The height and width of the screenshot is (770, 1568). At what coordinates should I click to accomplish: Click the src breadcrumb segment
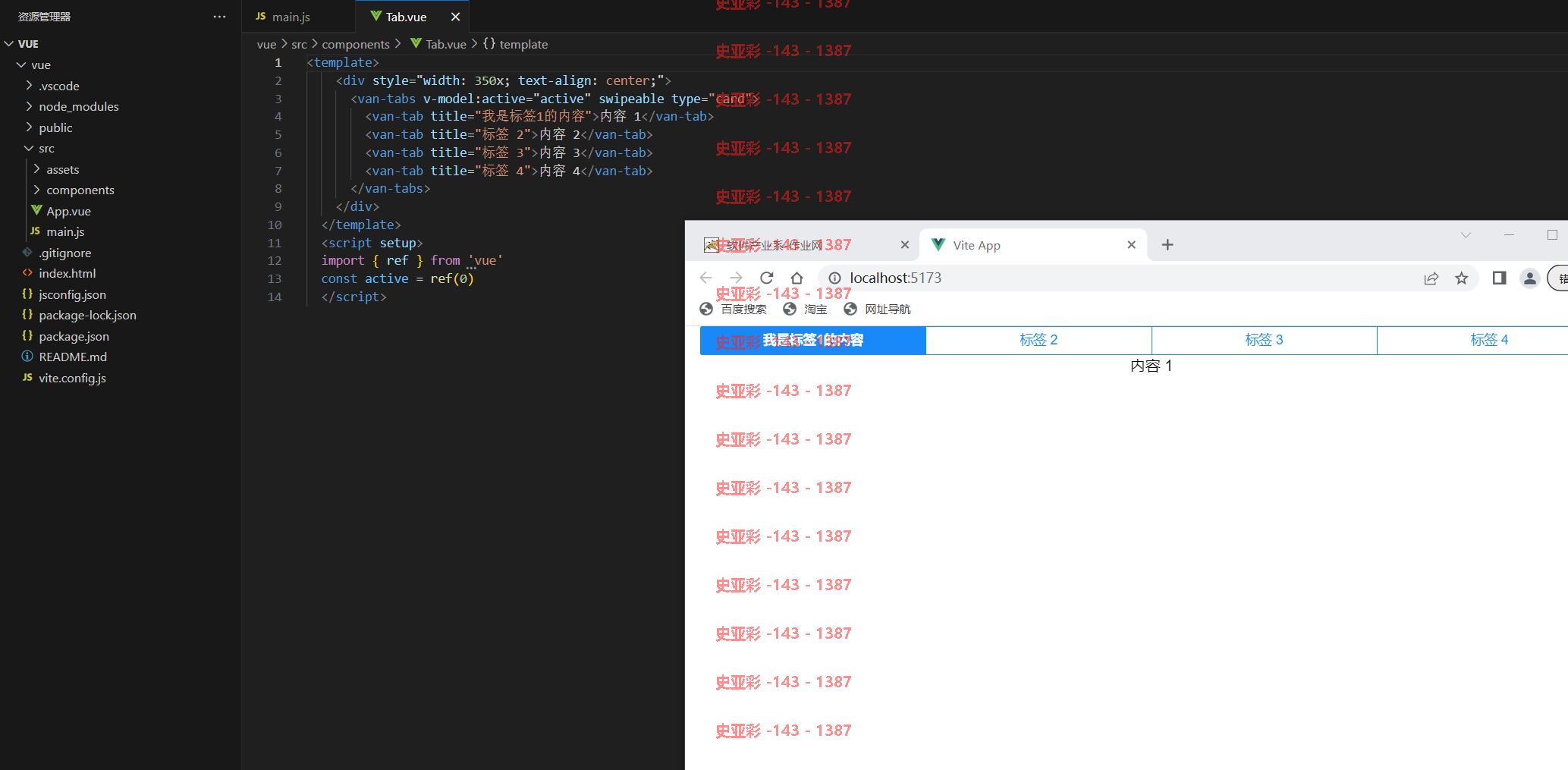click(299, 44)
